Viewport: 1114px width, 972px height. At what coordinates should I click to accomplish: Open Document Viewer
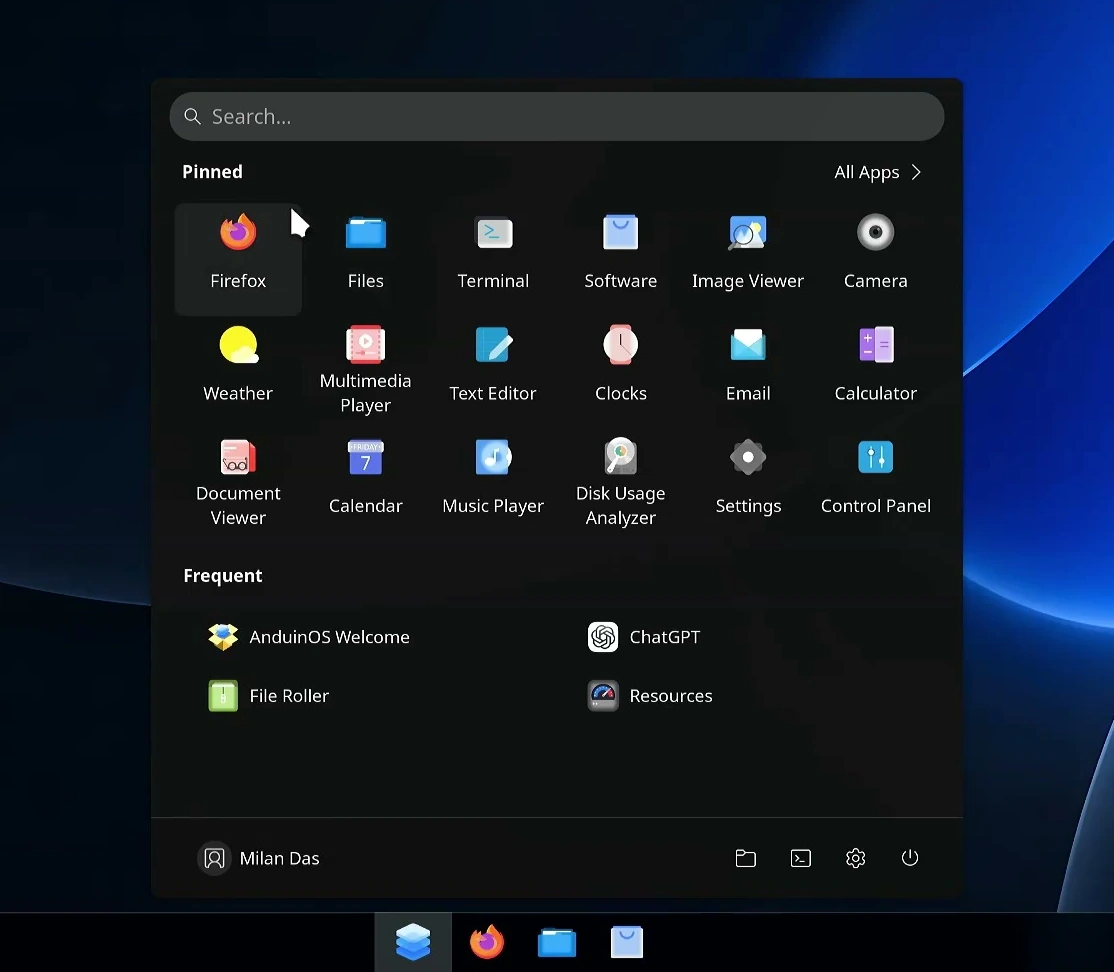pyautogui.click(x=238, y=484)
